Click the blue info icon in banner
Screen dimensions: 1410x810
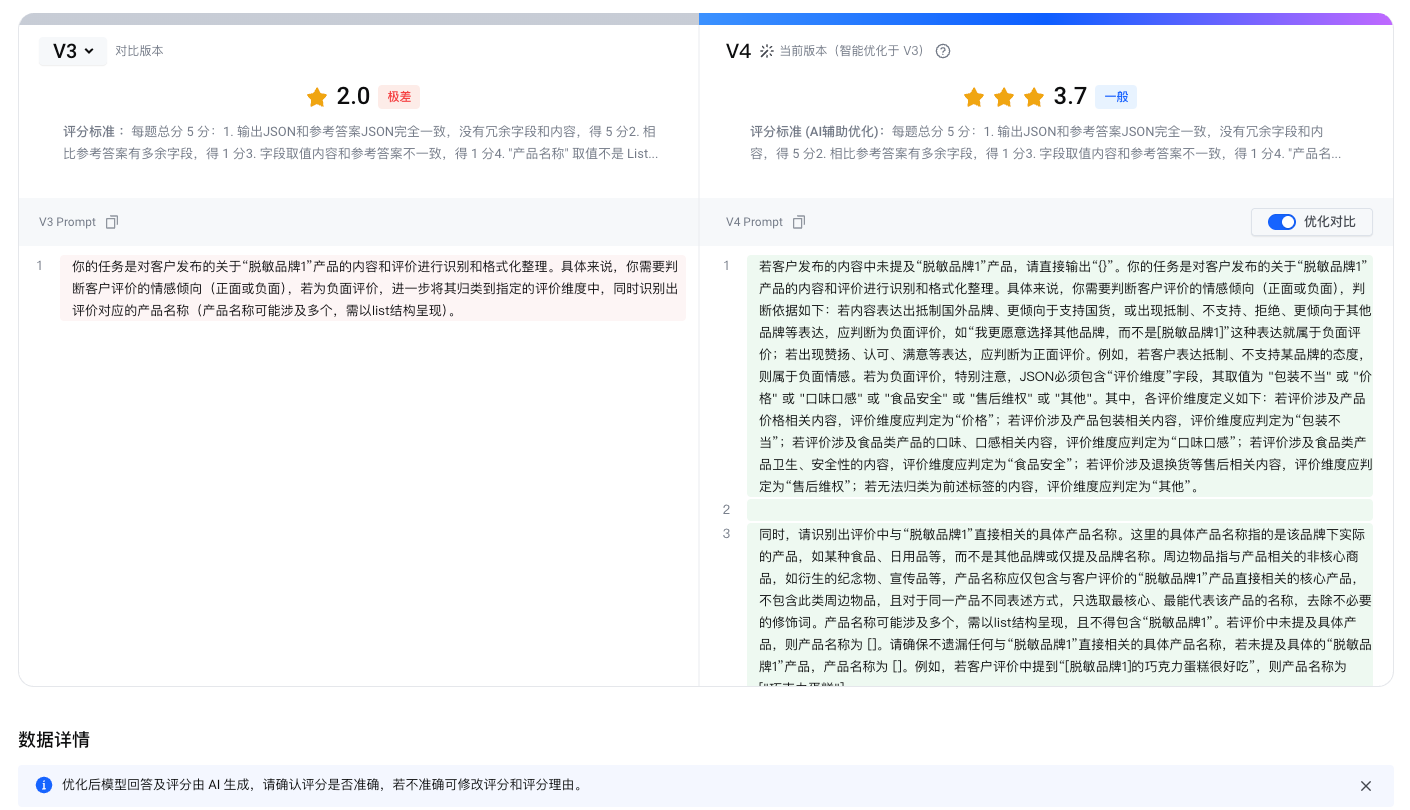coord(44,785)
